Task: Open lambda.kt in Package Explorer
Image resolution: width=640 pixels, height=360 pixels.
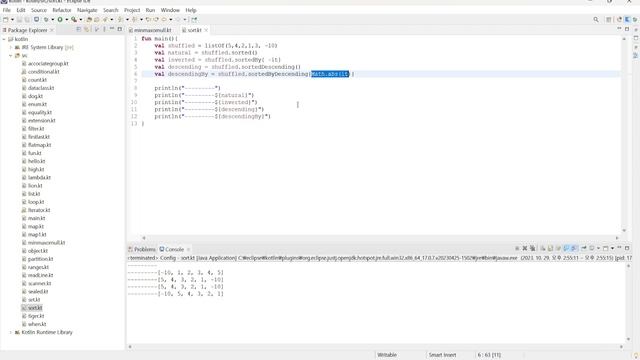Action: pyautogui.click(x=39, y=178)
